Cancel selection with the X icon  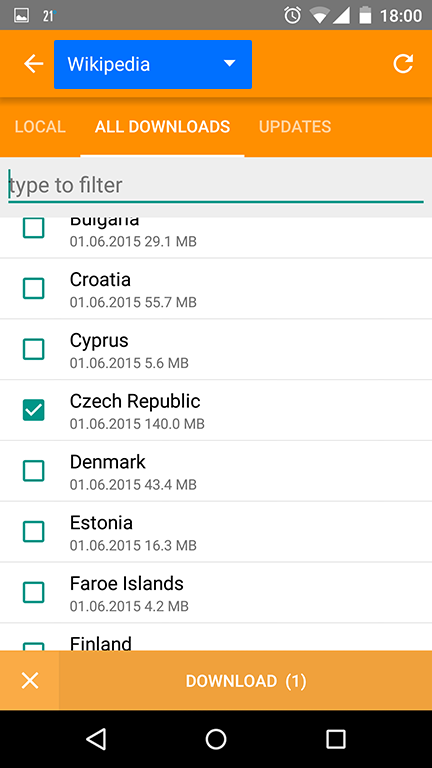(x=30, y=681)
